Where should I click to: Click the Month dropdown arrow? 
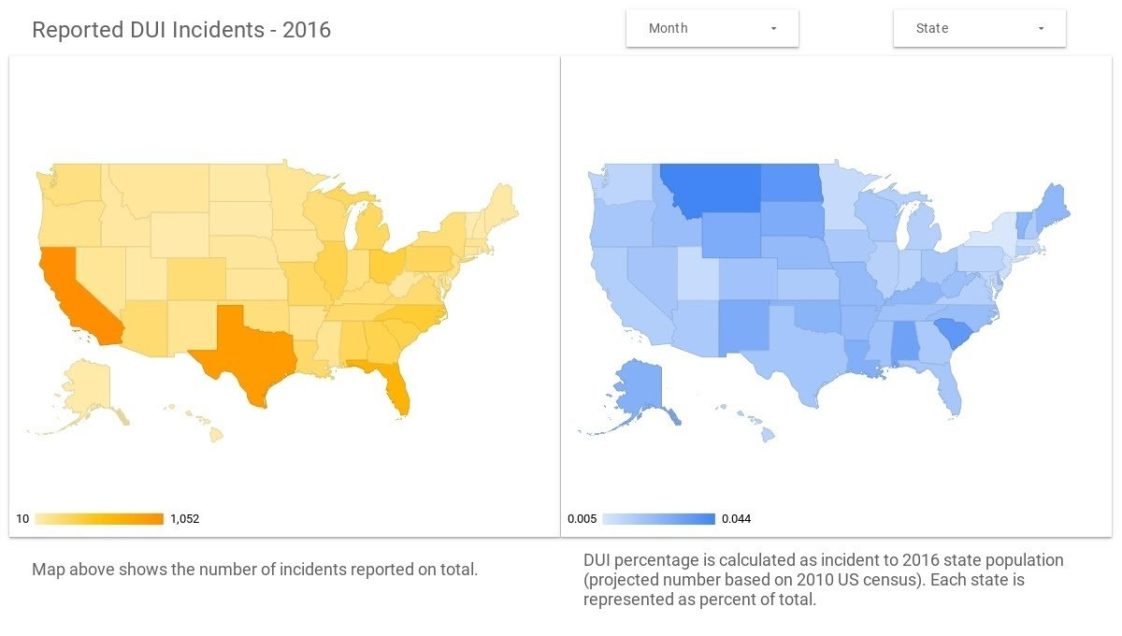point(773,28)
